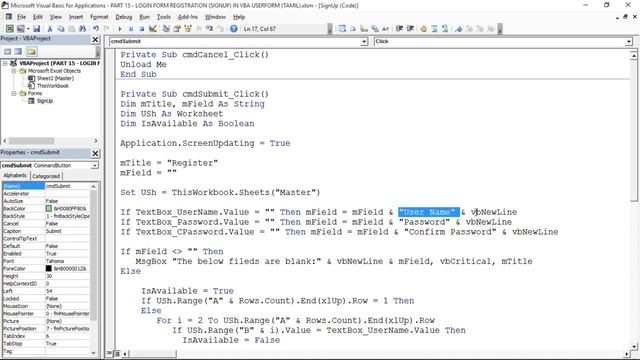Screen dimensions: 640x360
Task: Click the Insert UserForm toolbar icon
Action: (20, 29)
